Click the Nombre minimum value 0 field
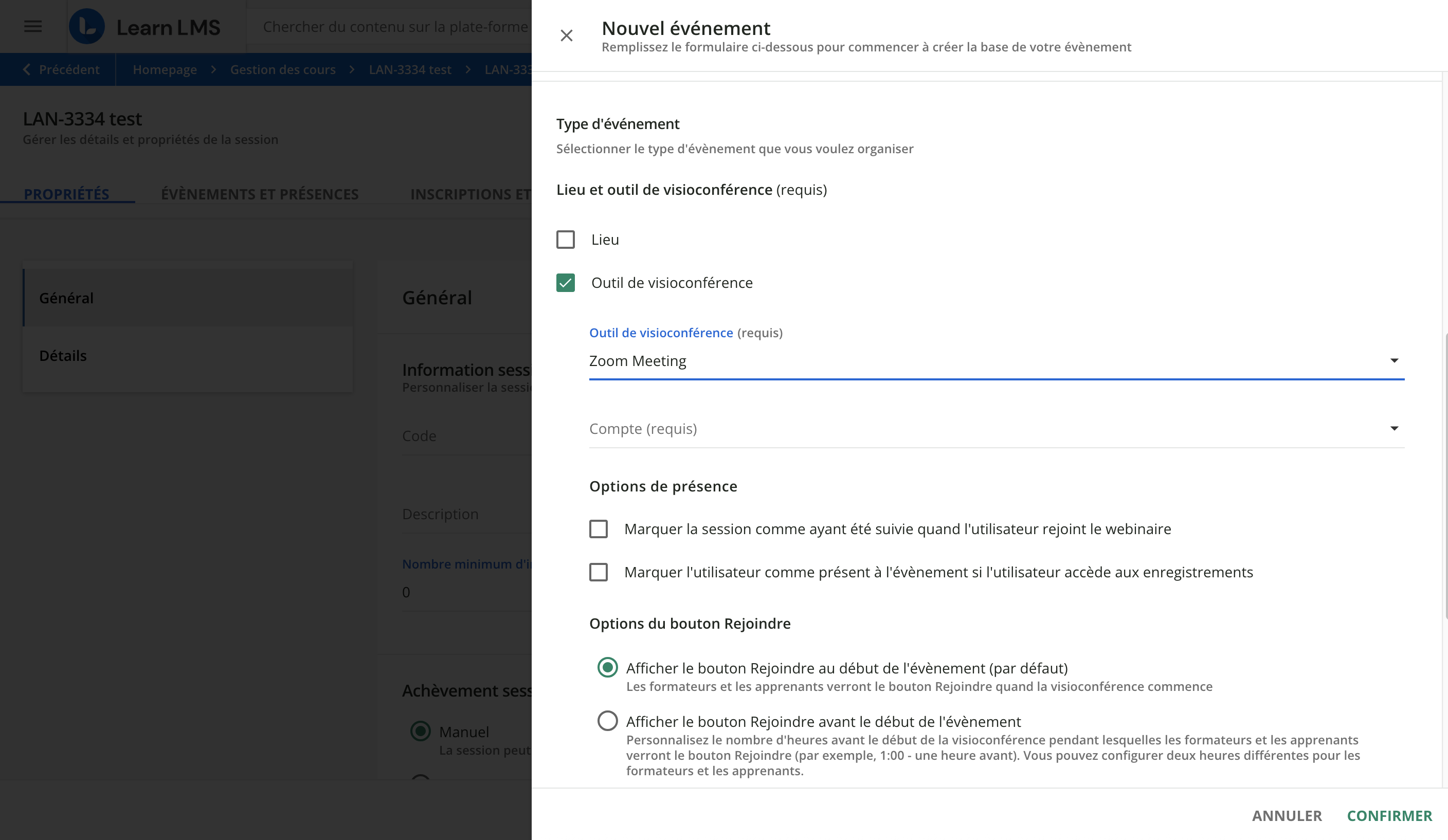 (x=466, y=592)
